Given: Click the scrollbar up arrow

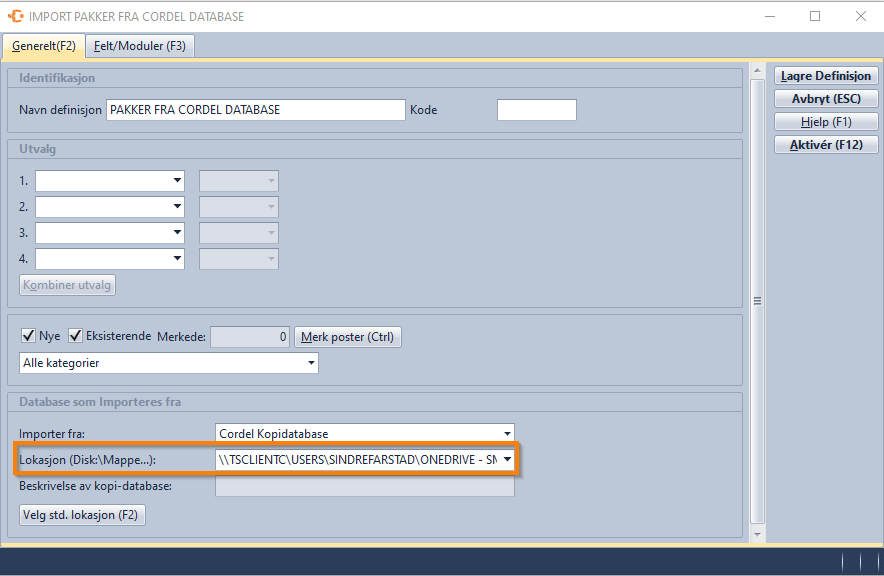Looking at the screenshot, I should pyautogui.click(x=758, y=70).
